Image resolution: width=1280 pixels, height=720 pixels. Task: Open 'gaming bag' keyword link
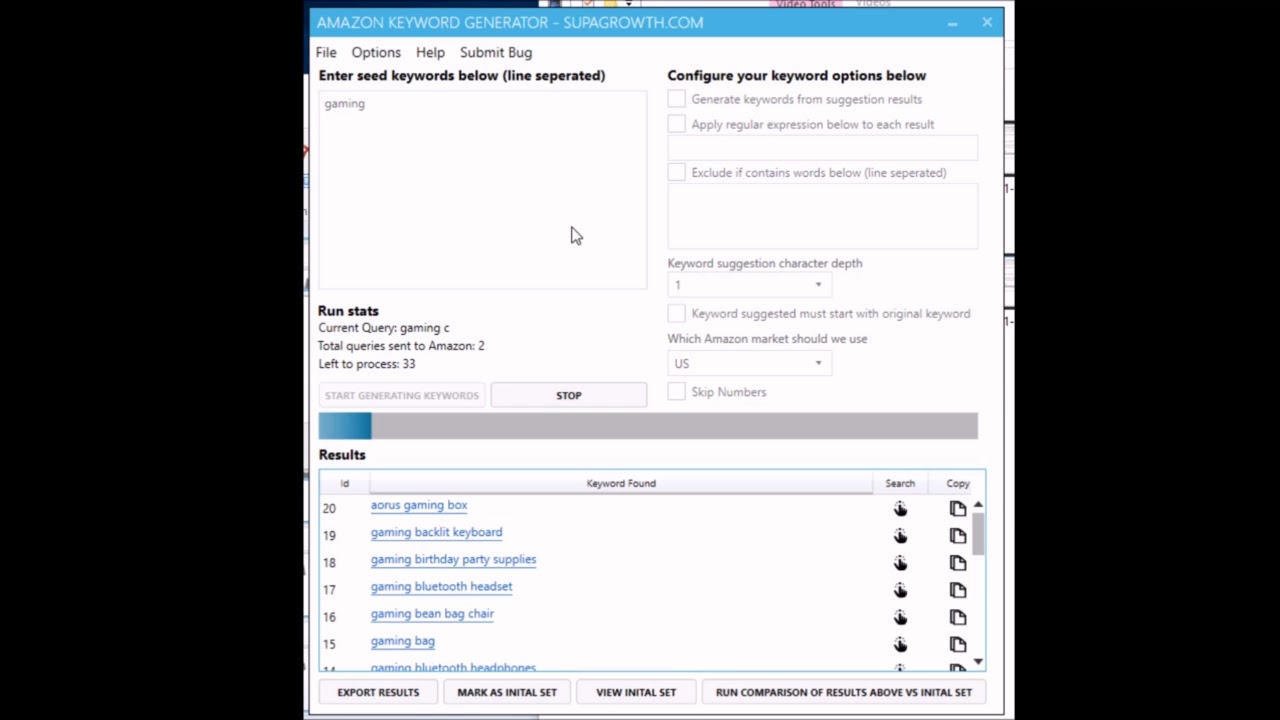tap(402, 641)
